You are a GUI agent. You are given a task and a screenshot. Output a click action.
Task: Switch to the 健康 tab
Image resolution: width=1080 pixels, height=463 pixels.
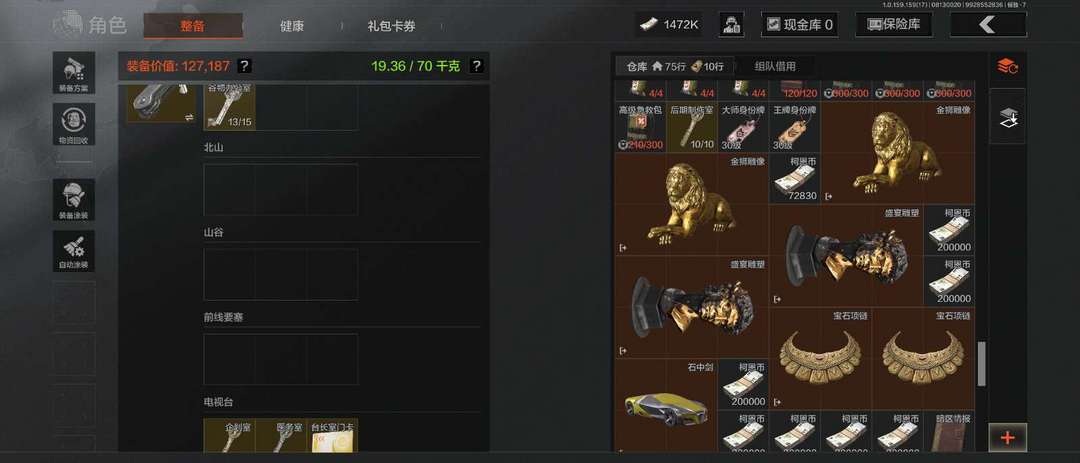pos(292,26)
